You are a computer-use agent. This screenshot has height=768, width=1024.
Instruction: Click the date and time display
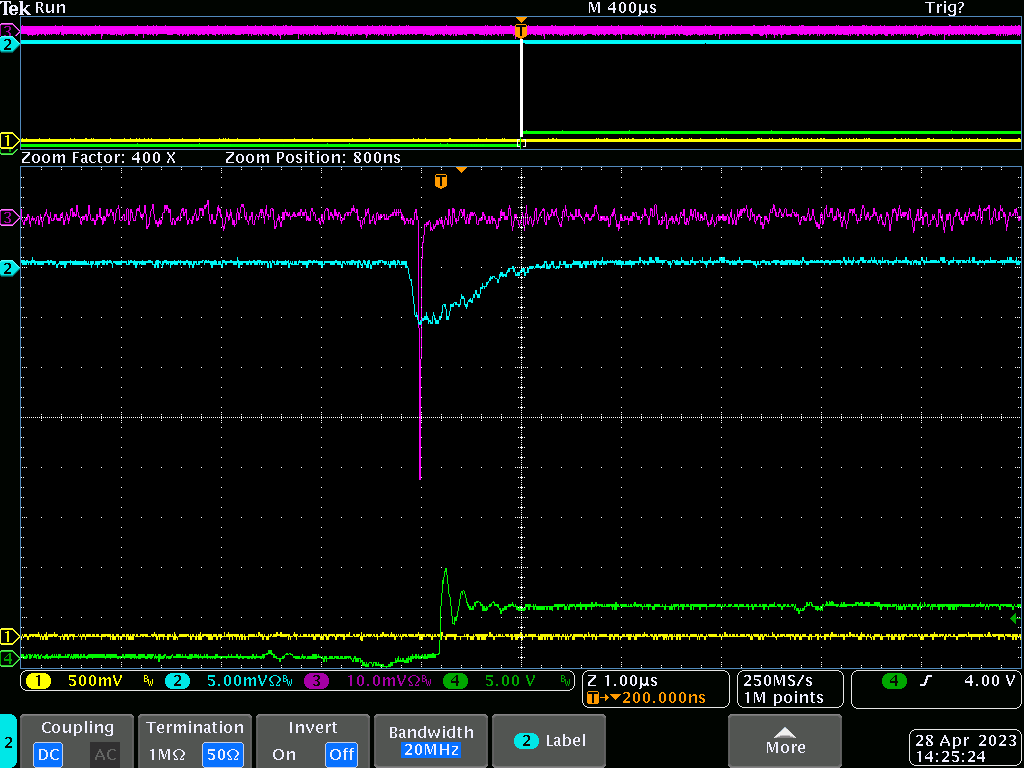point(966,748)
